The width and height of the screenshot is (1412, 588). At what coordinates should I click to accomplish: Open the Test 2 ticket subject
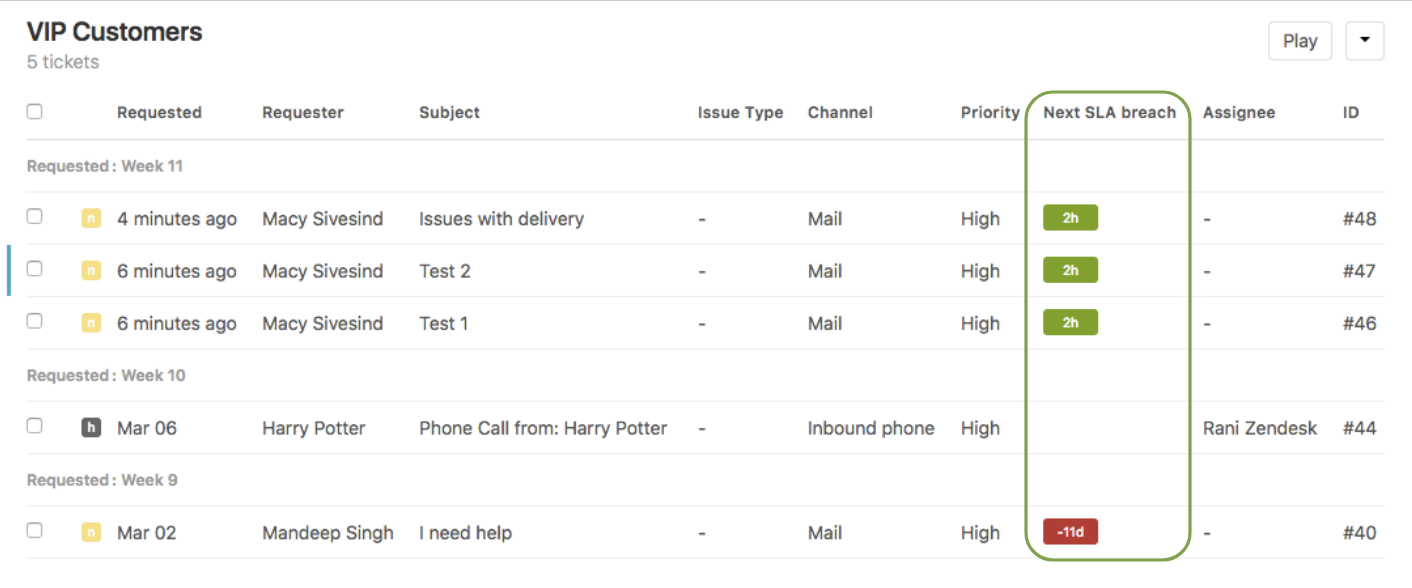(x=445, y=271)
